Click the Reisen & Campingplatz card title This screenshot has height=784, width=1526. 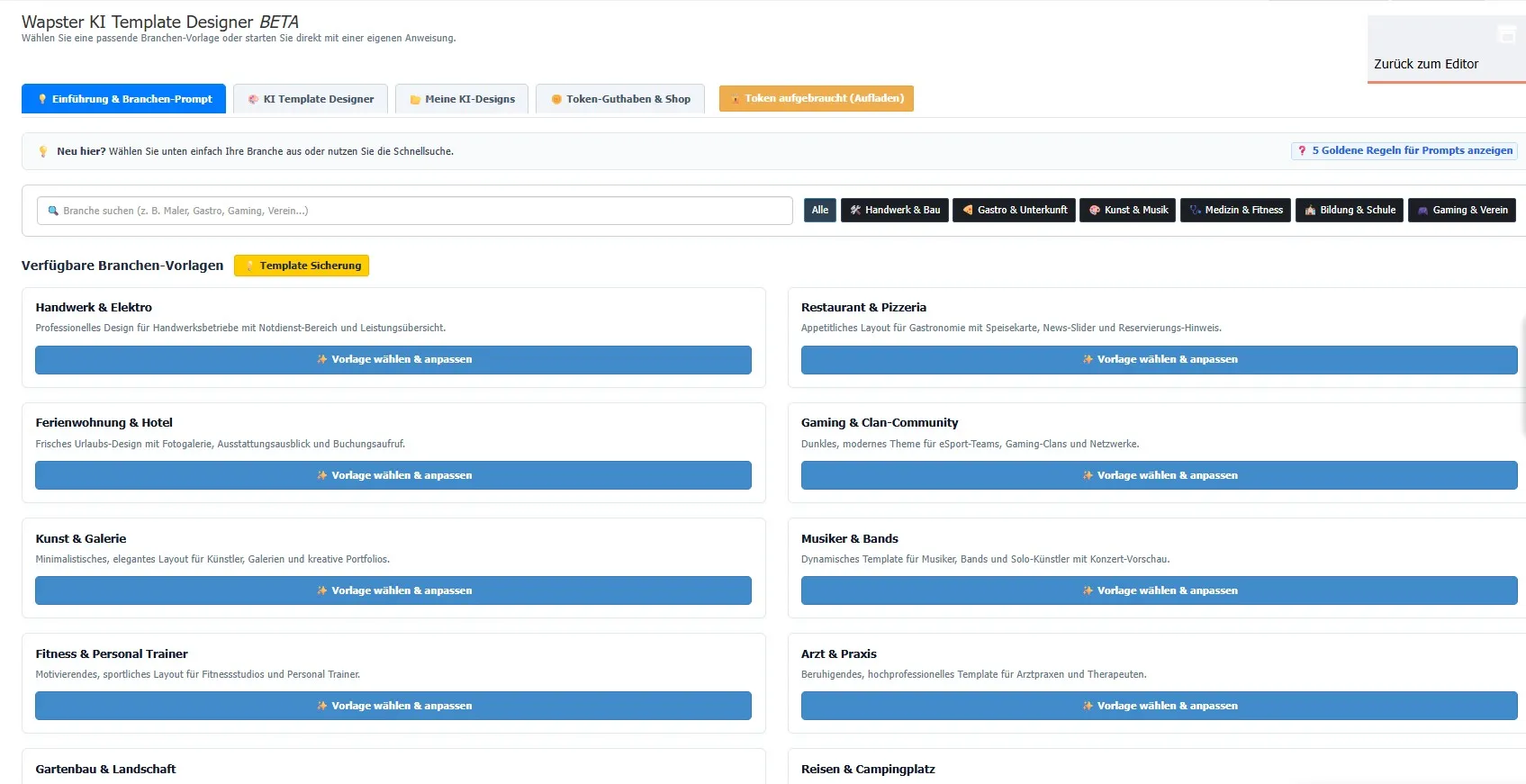[x=868, y=769]
